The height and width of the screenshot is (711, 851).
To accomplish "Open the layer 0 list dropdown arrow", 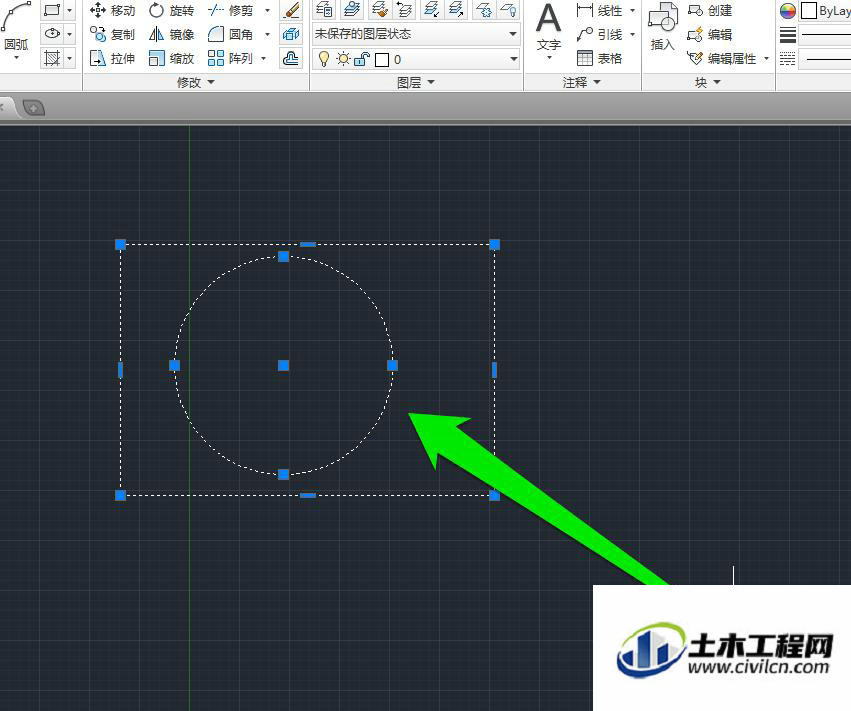I will pos(513,59).
